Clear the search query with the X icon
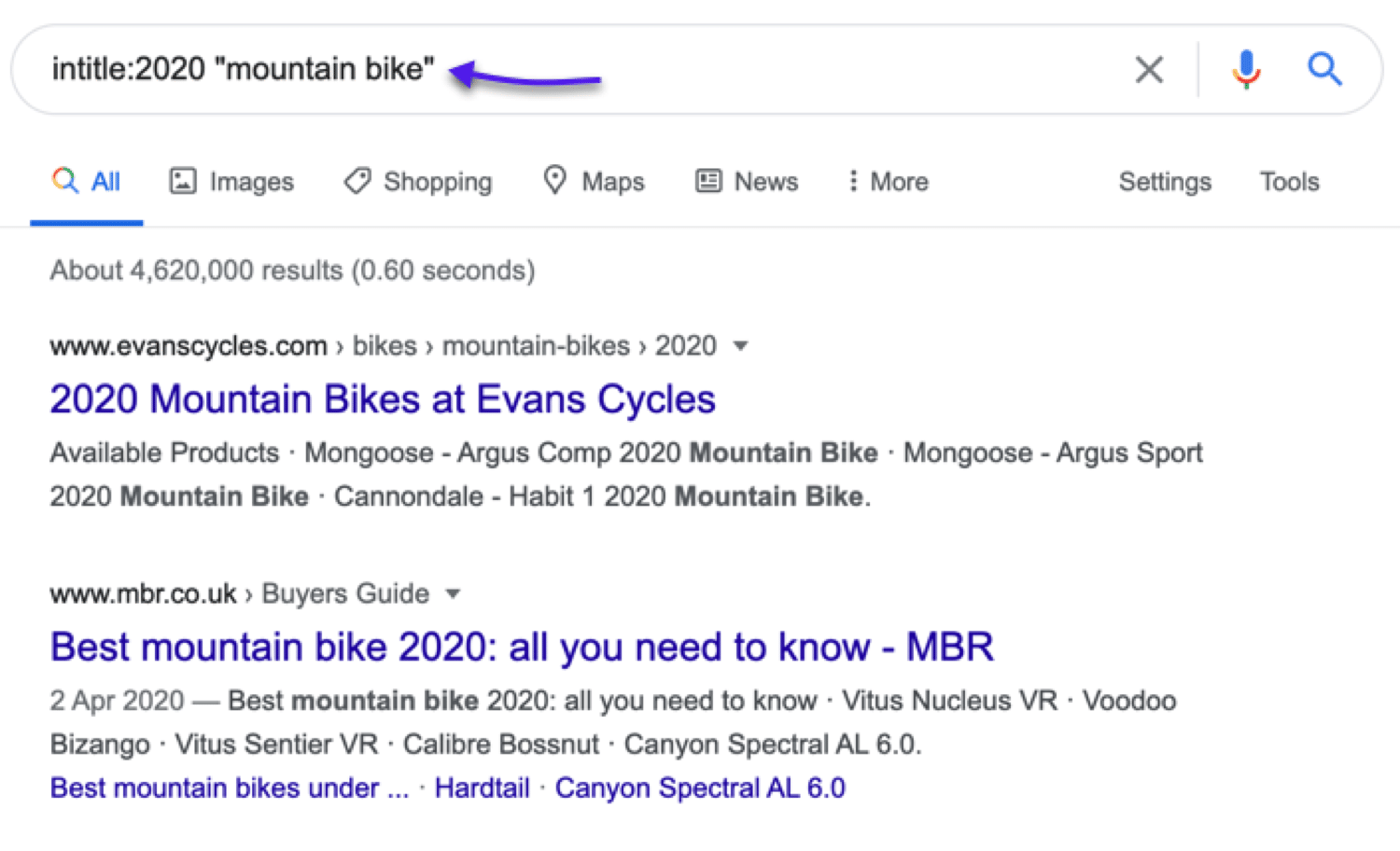 1149,69
